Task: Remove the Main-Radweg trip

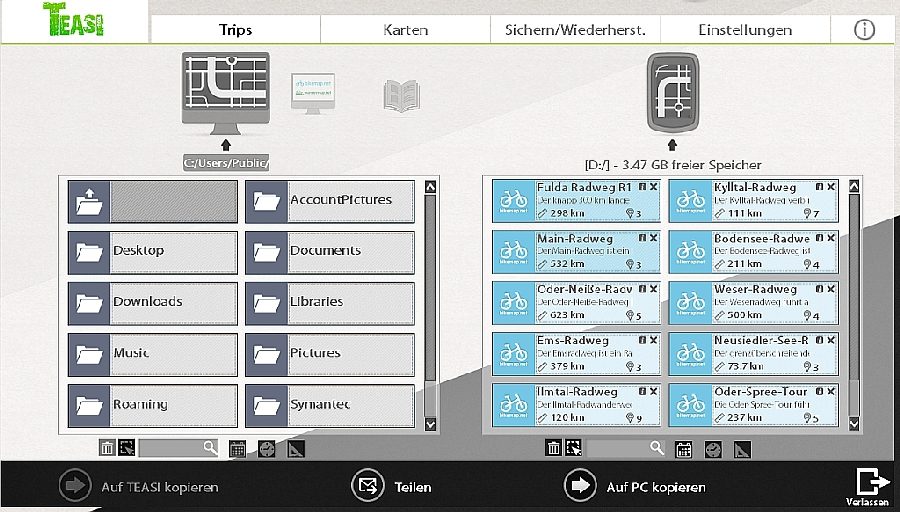Action: pyautogui.click(x=653, y=238)
